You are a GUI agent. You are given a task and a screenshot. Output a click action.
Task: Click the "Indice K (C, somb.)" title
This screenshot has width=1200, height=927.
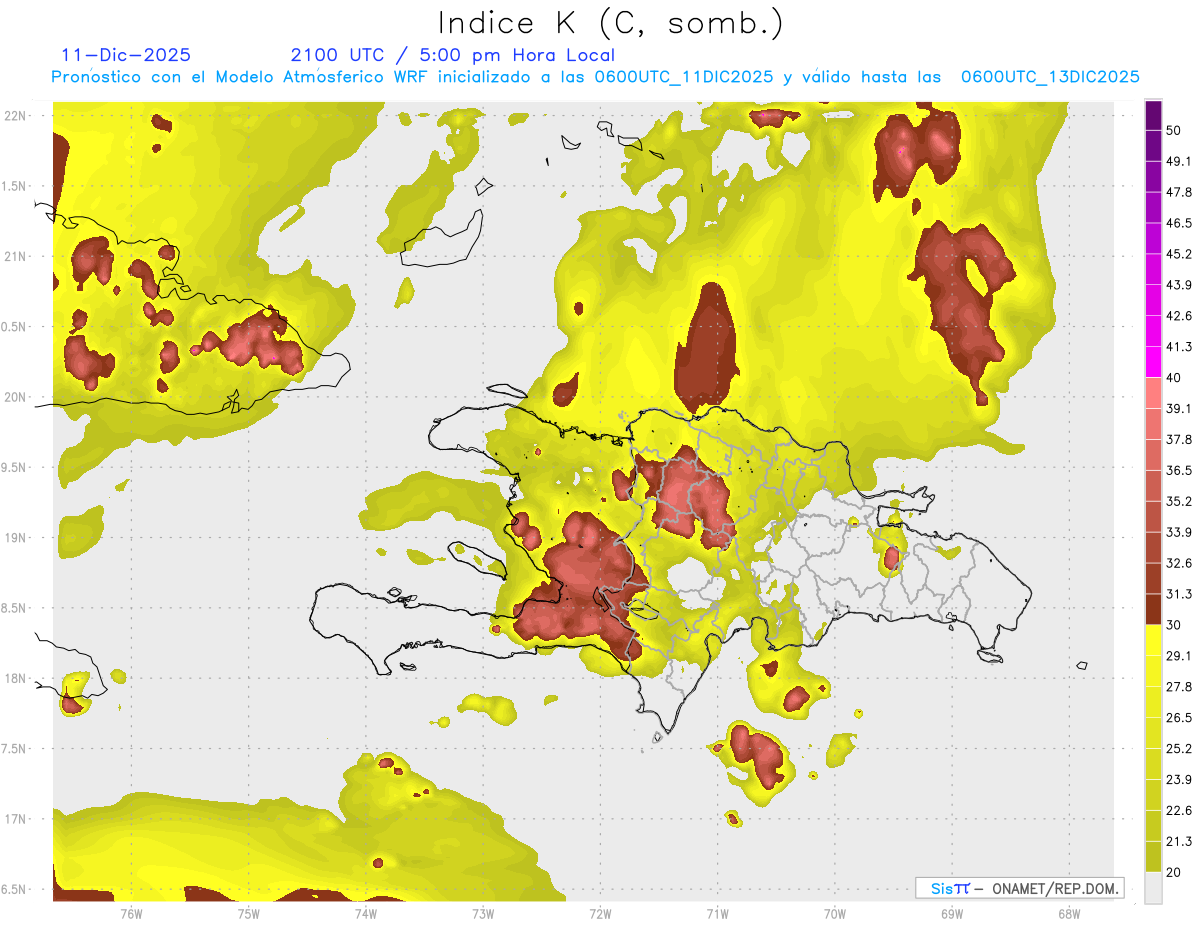click(610, 22)
